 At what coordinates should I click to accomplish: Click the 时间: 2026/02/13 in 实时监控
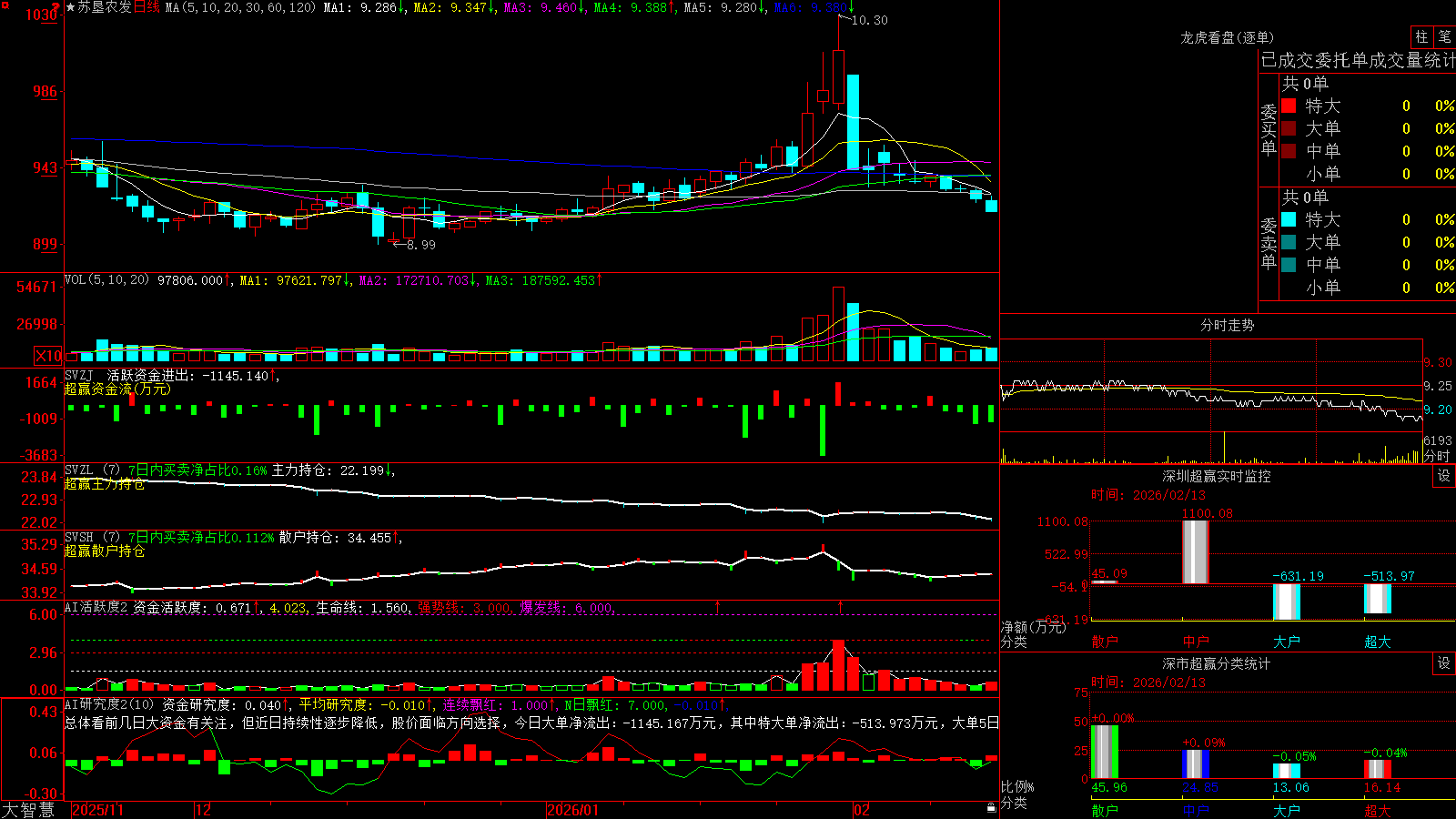(x=1148, y=495)
